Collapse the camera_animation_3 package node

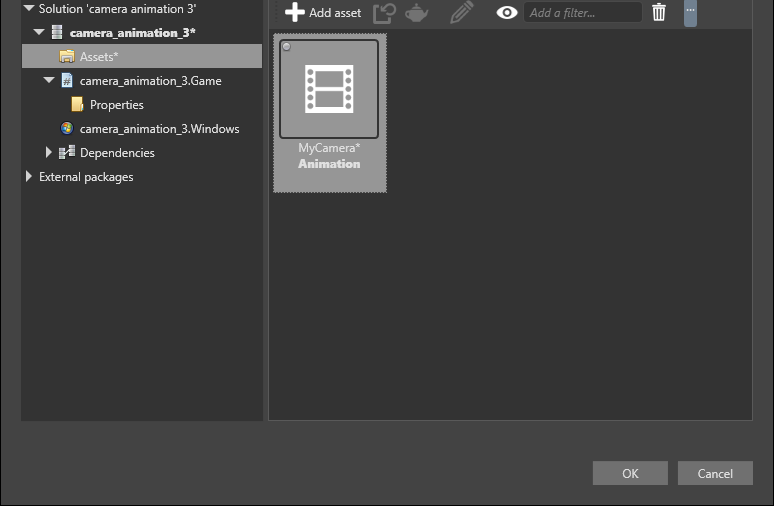(39, 33)
